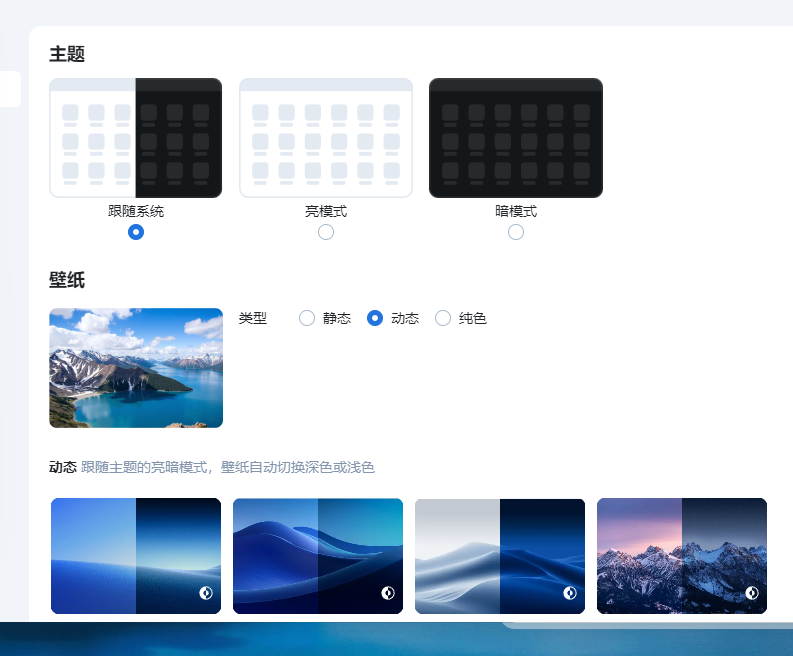Click the 纯色 label text
Viewport: 793px width, 656px height.
[472, 318]
